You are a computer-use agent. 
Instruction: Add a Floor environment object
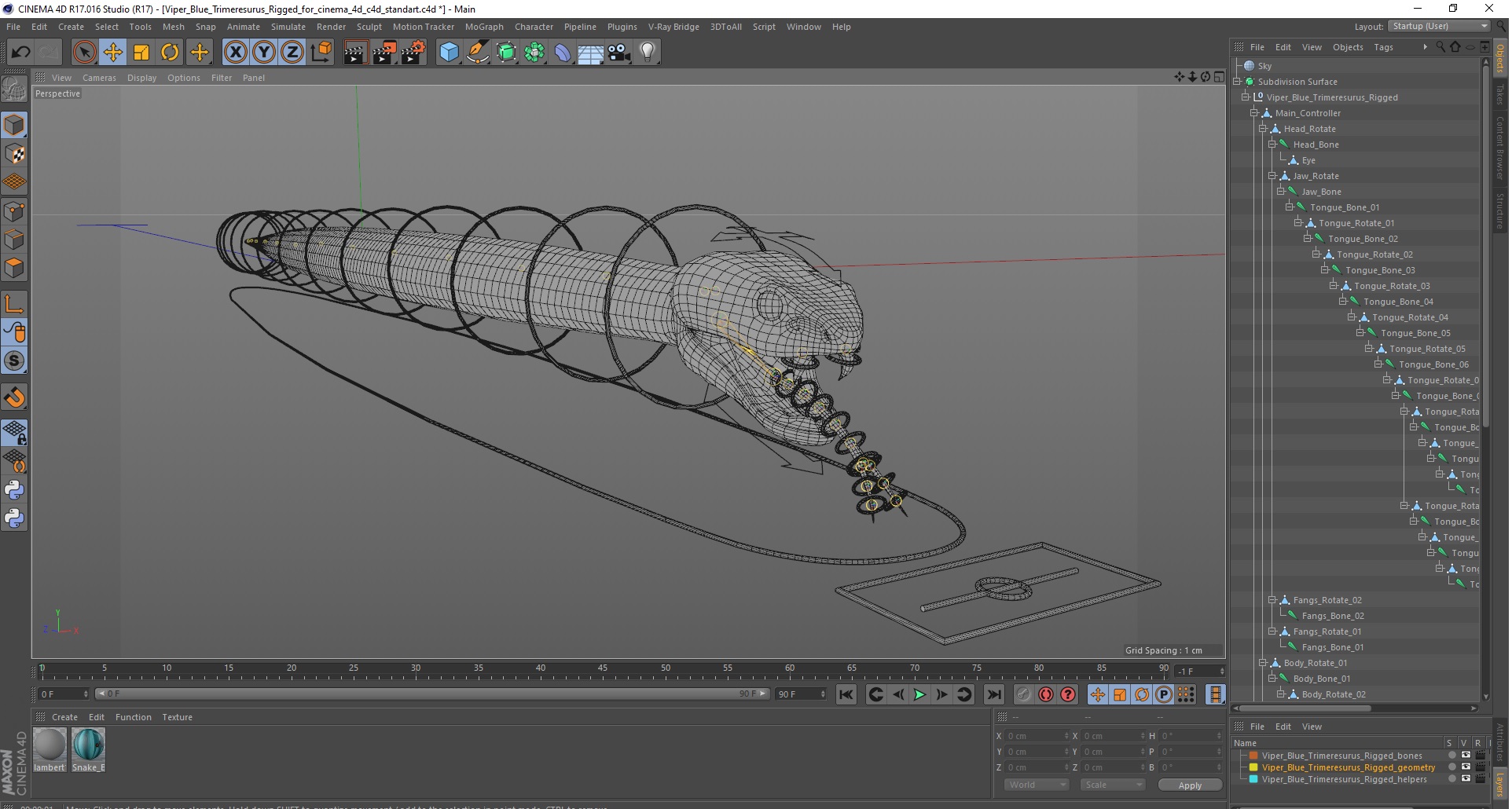(x=591, y=53)
